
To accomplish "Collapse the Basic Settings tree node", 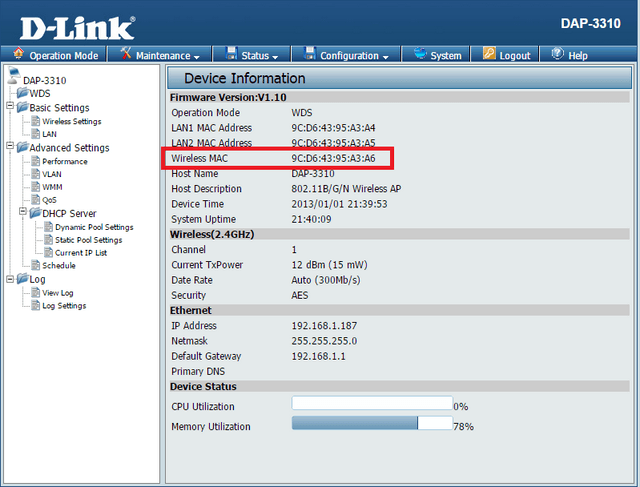I will (x=10, y=106).
